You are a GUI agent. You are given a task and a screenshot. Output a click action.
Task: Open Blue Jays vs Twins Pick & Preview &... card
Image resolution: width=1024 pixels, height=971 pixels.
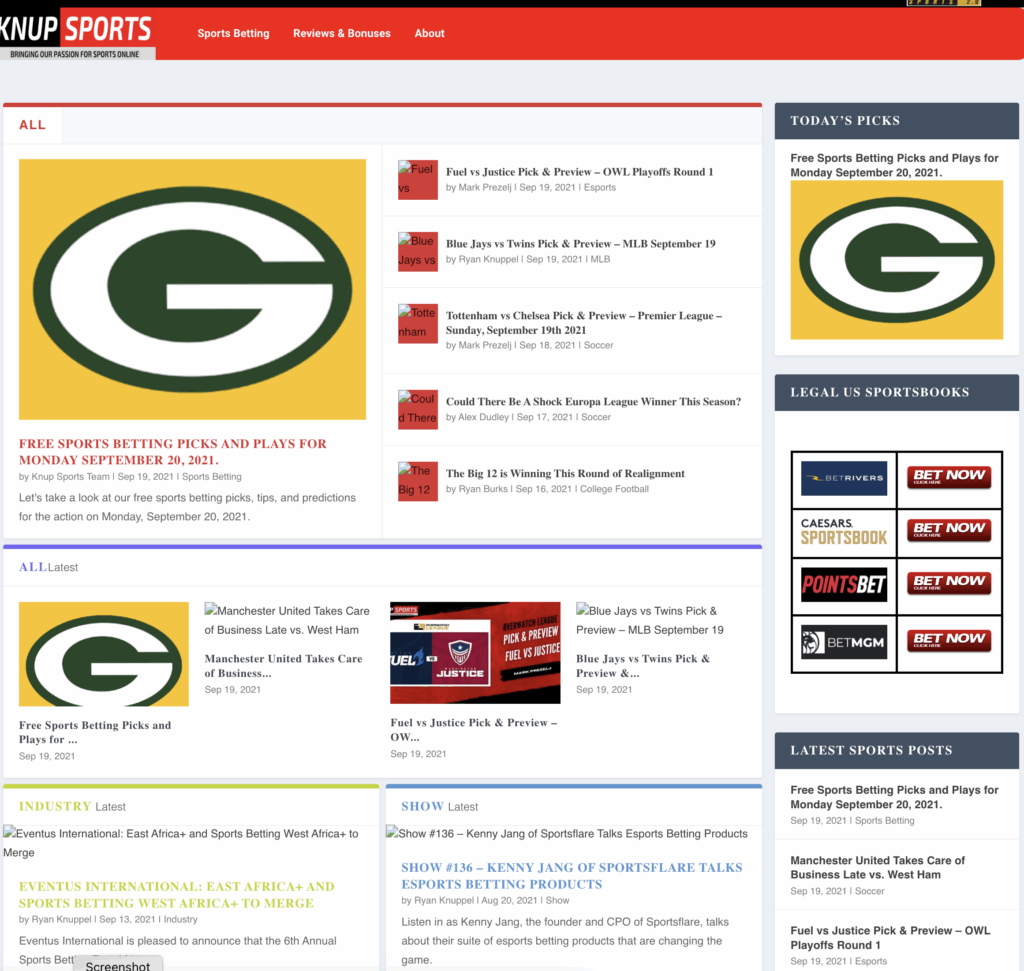click(x=643, y=665)
